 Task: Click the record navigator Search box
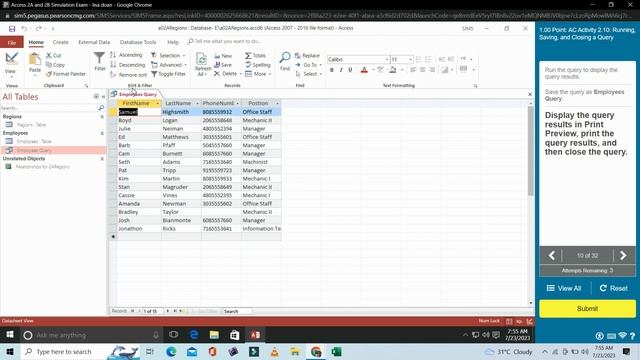coord(237,311)
